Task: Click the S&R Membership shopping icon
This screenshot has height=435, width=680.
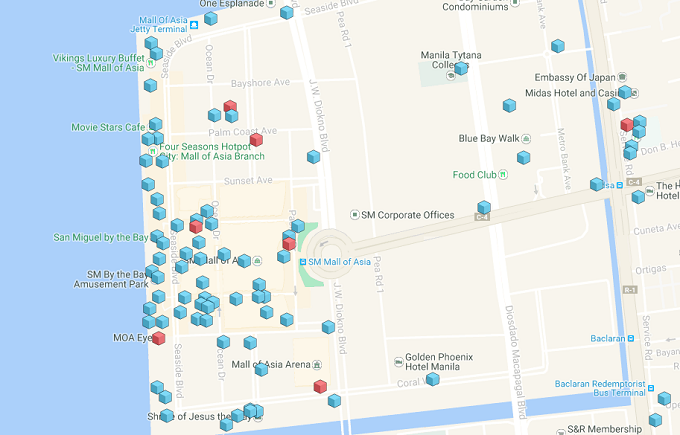Action: point(560,431)
